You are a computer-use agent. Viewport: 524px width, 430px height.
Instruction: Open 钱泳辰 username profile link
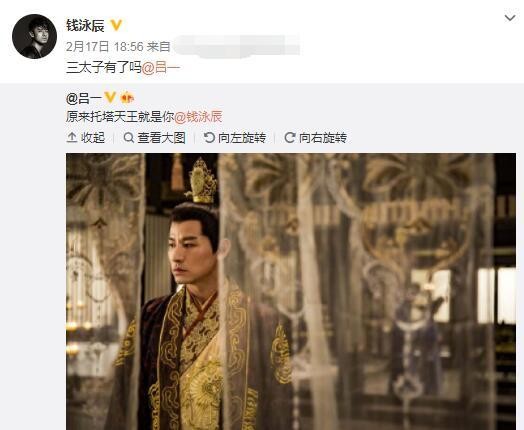tap(85, 25)
